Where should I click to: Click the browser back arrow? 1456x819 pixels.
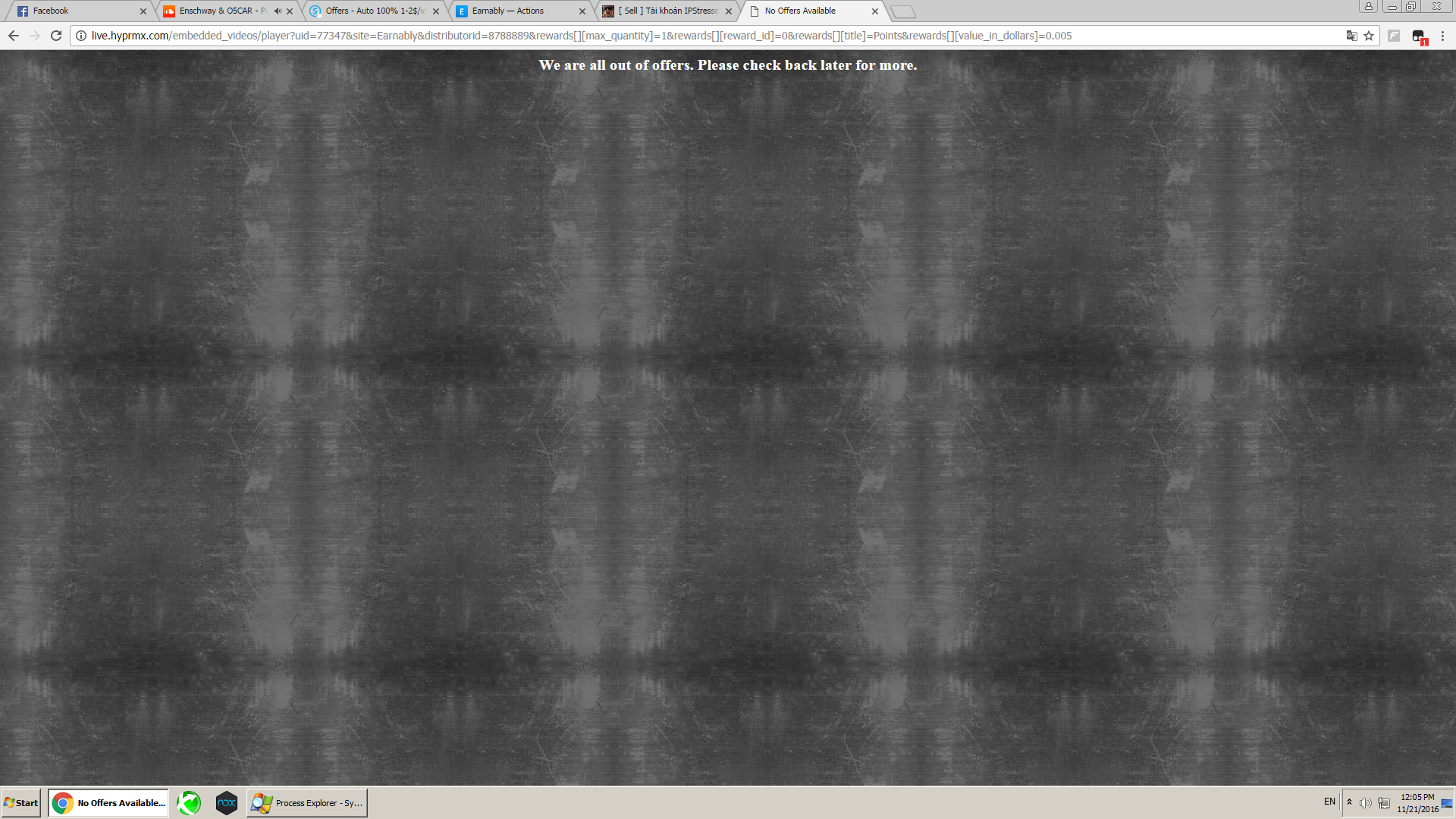[14, 36]
